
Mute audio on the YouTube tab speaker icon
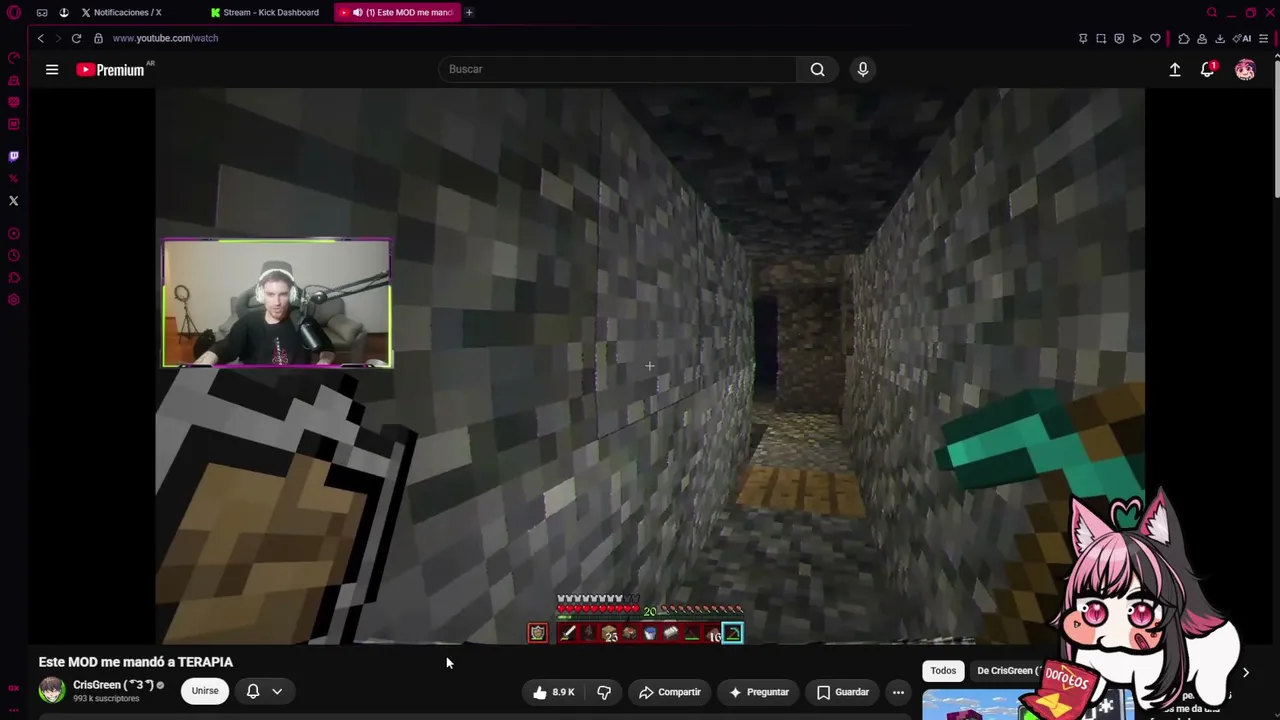click(x=358, y=12)
